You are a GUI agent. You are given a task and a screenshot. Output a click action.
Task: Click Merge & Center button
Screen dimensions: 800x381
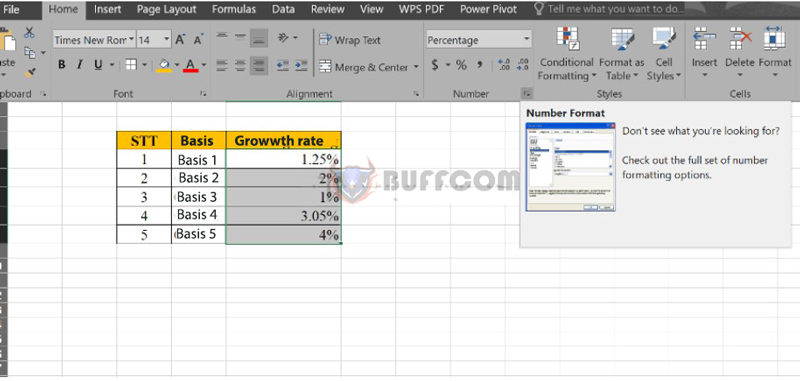coord(363,67)
